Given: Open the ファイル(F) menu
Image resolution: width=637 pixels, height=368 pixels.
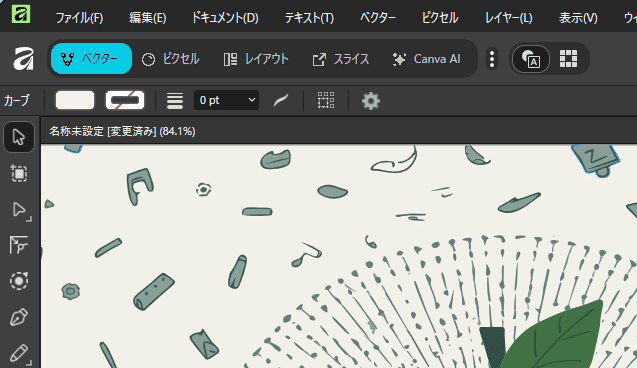Looking at the screenshot, I should coord(79,18).
